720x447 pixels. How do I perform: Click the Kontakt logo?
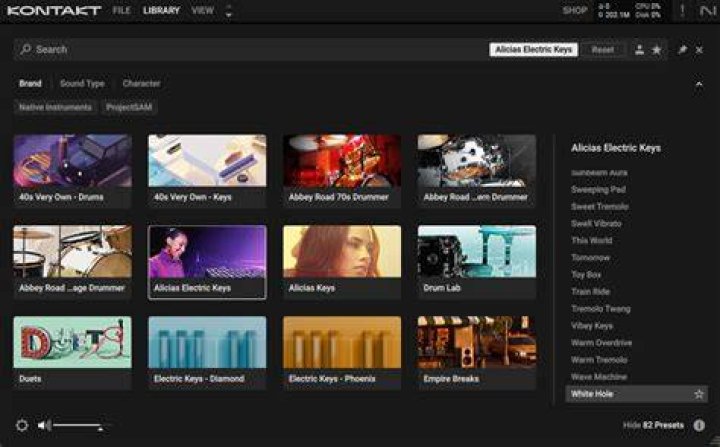point(54,11)
